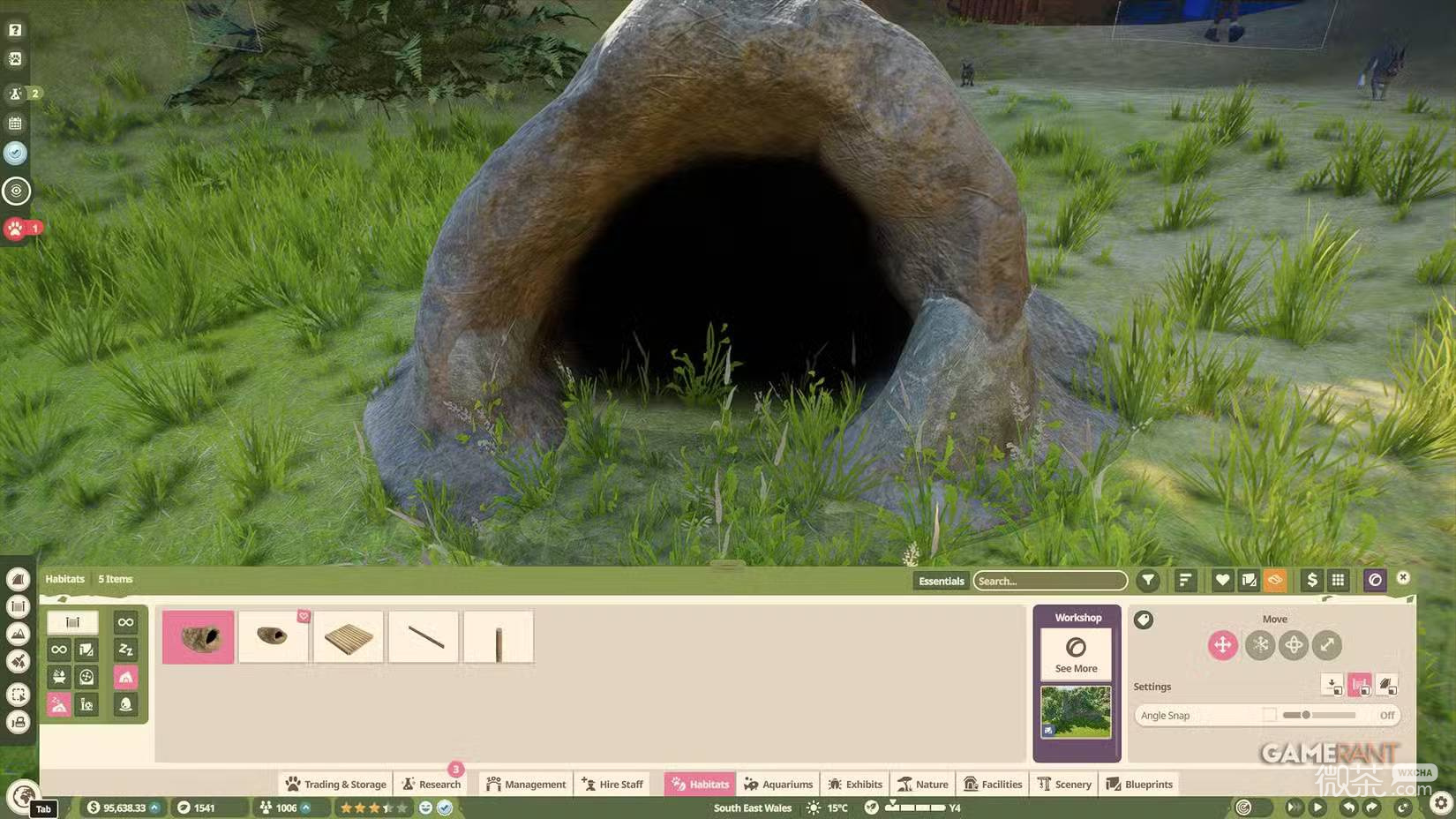Open the Workshop habitat thumbnail
1456x819 pixels.
pyautogui.click(x=1076, y=711)
